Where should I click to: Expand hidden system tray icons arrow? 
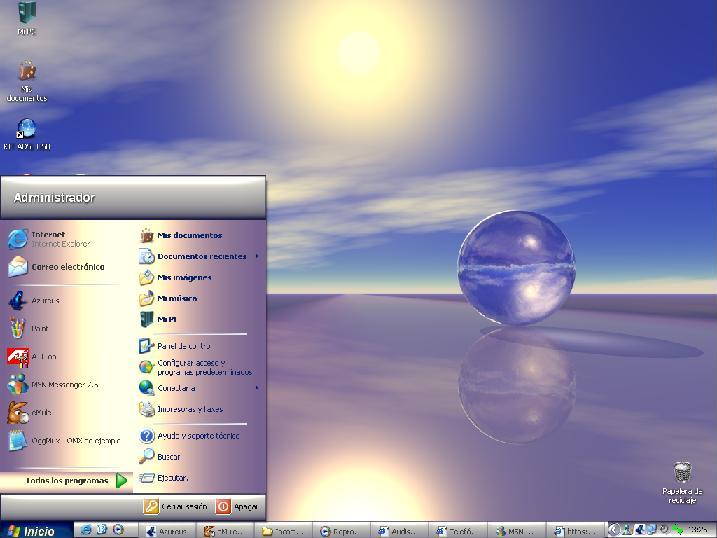pos(614,530)
